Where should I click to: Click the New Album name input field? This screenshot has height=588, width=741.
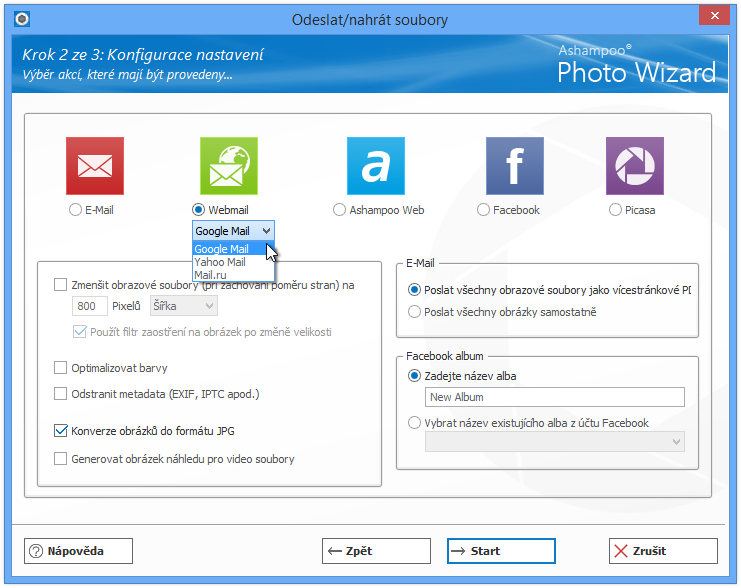[x=555, y=397]
